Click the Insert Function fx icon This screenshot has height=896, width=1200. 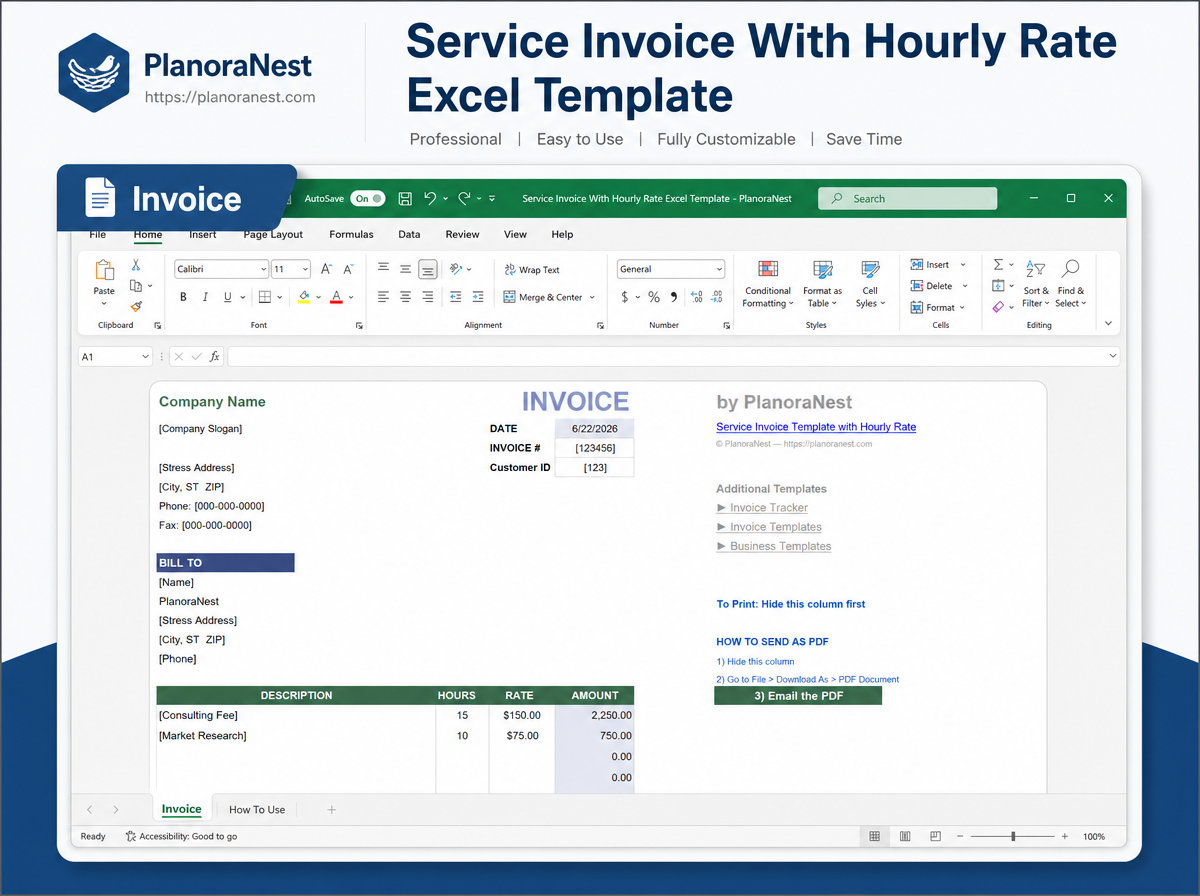tap(215, 356)
